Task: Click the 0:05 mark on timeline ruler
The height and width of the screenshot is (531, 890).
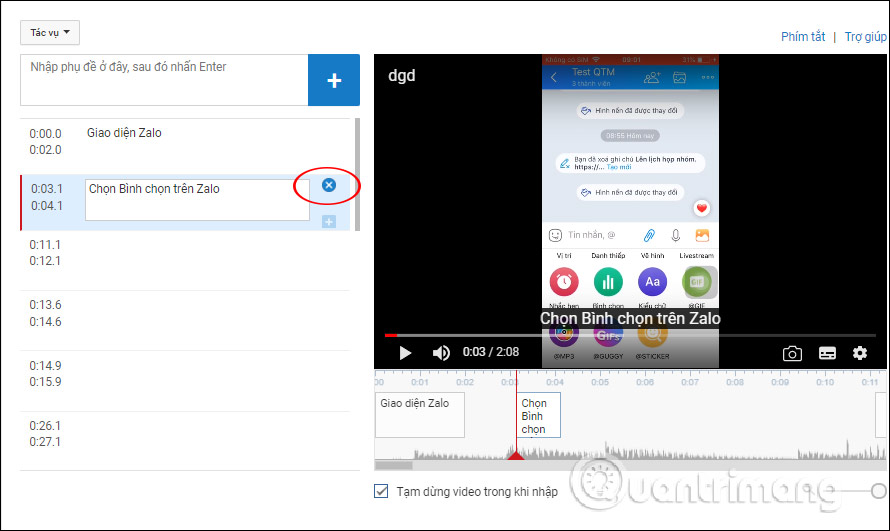Action: (x=599, y=382)
